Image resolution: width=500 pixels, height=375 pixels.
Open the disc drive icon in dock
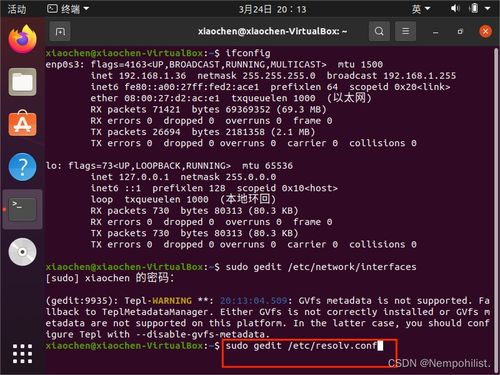[22, 252]
